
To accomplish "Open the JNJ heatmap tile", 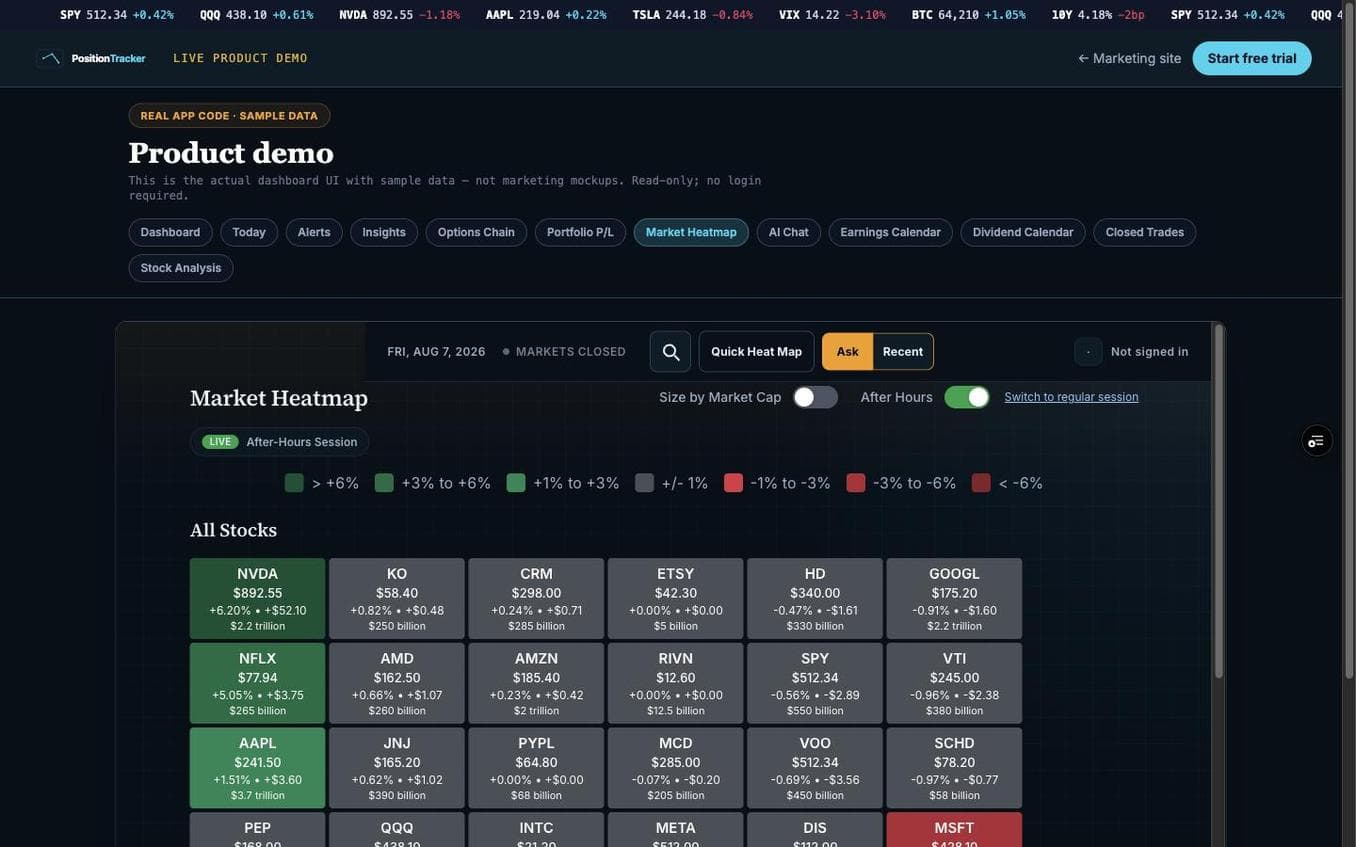I will pyautogui.click(x=397, y=768).
